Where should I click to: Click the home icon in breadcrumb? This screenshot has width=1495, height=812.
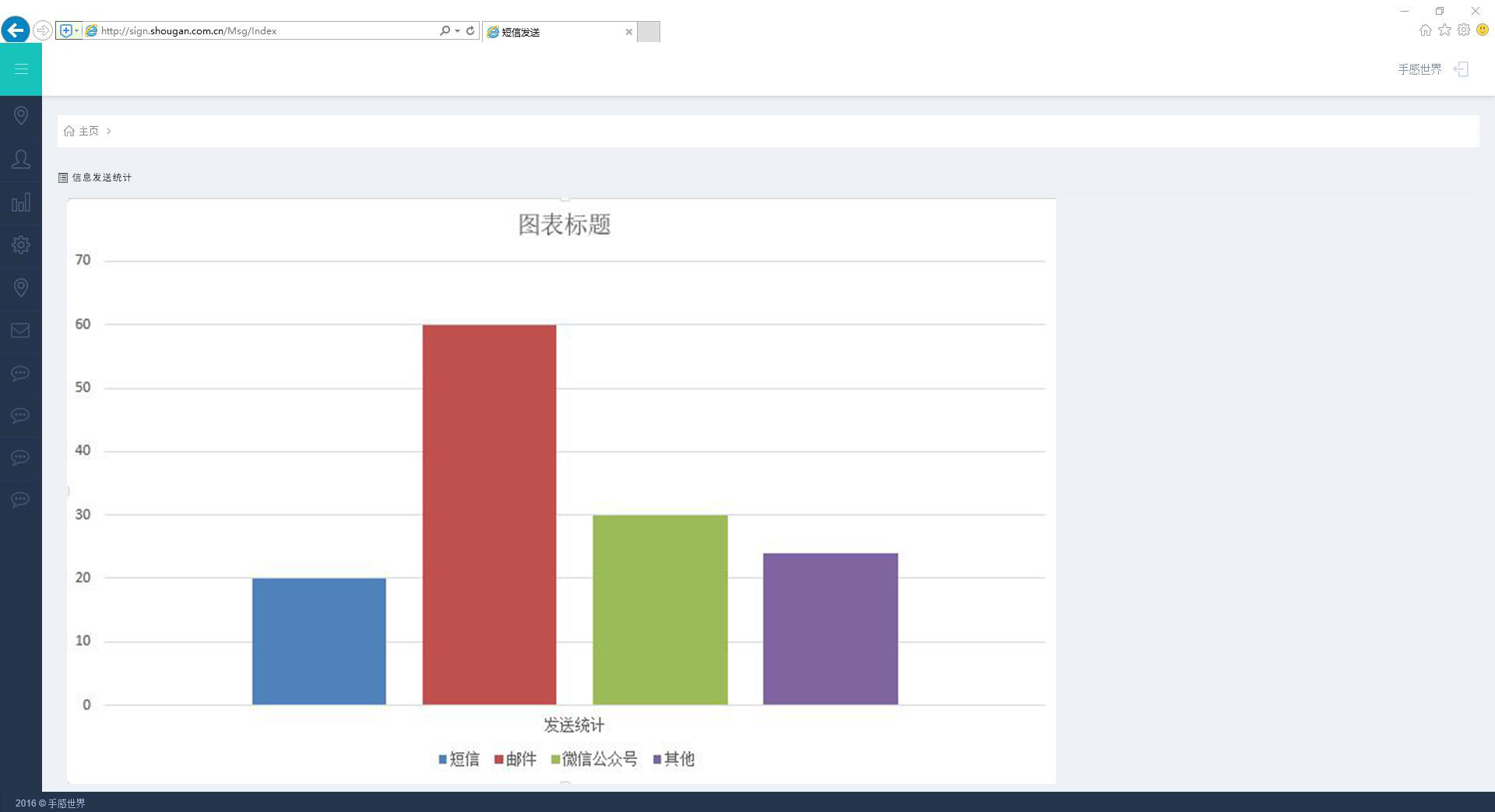[69, 131]
